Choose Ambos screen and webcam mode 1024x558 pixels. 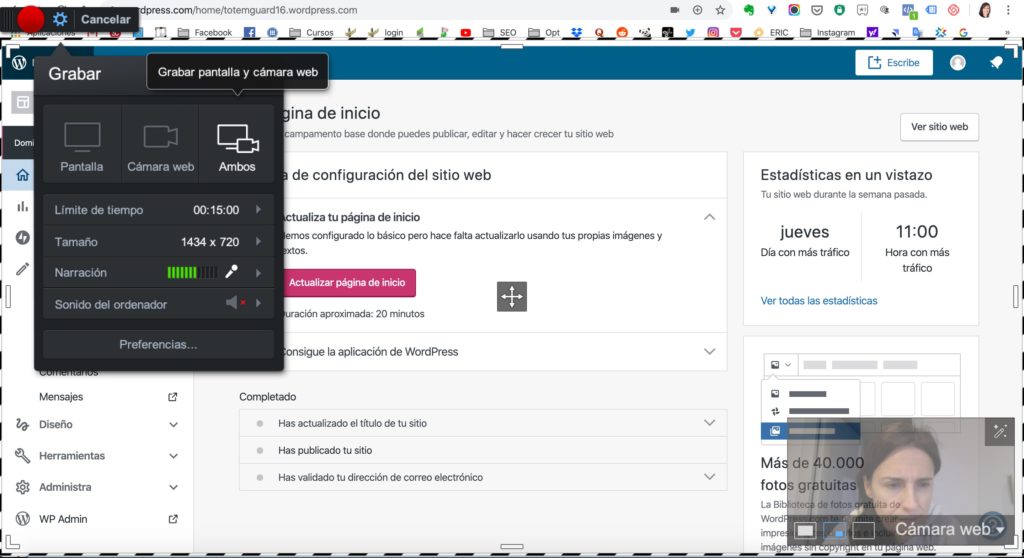point(237,146)
